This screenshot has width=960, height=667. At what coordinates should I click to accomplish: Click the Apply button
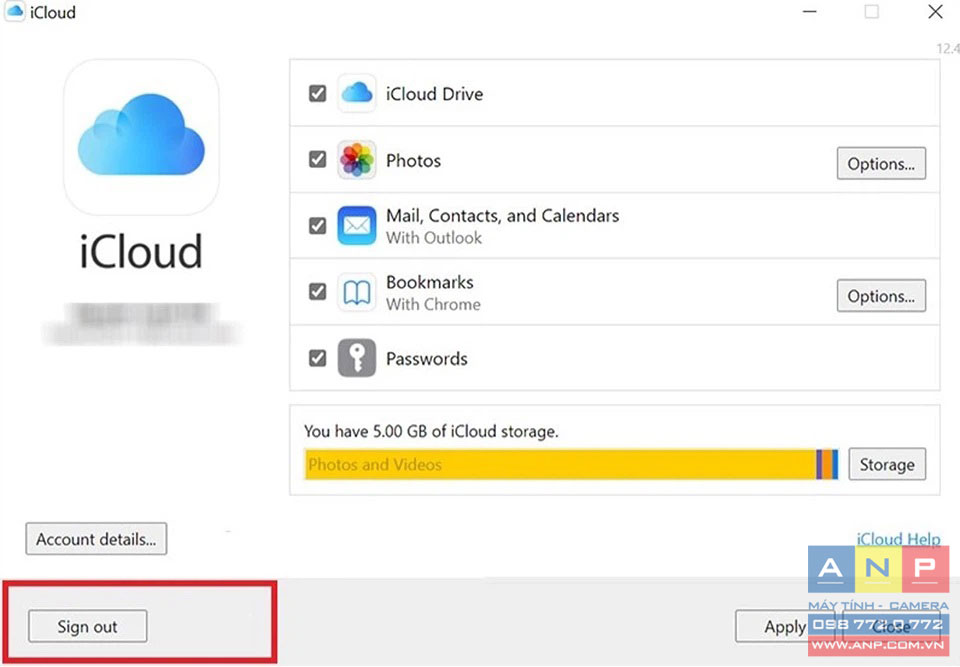(784, 627)
